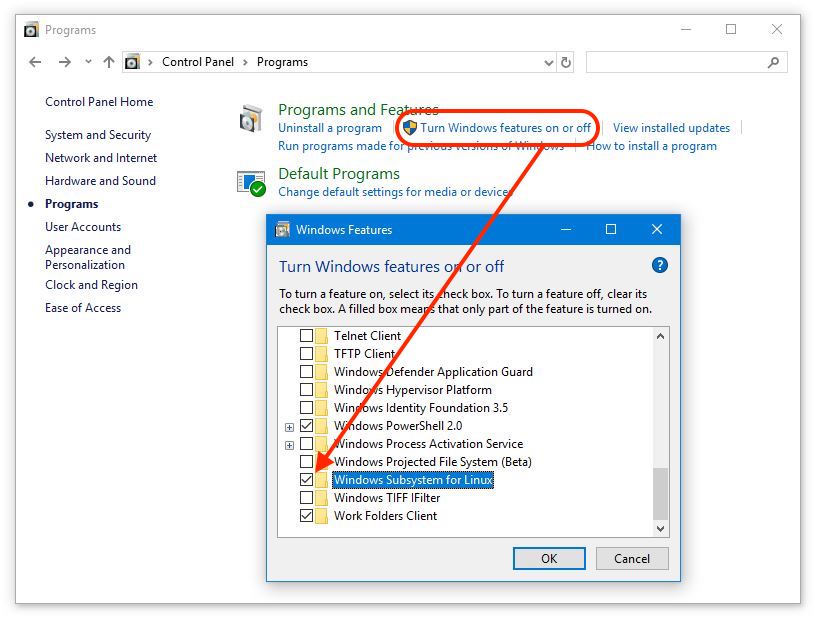This screenshot has width=815, height=619.
Task: Enable Windows Process Activation Service checkbox
Action: [307, 444]
